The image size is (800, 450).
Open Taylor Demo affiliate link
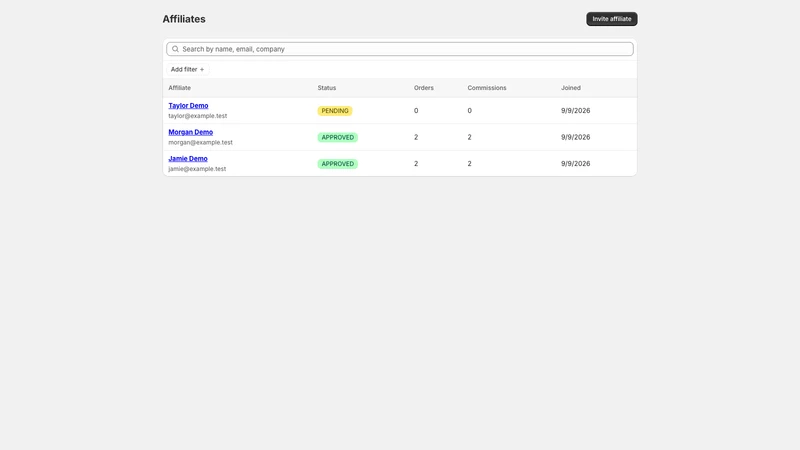point(188,106)
